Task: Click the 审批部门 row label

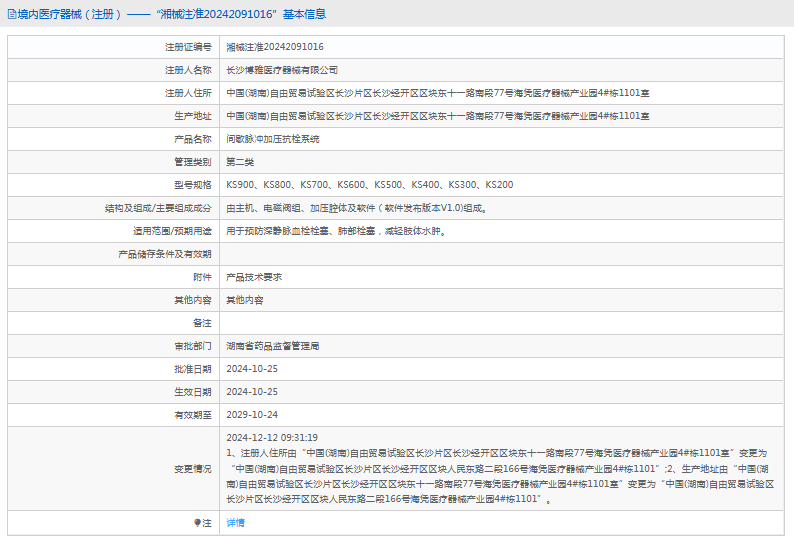Action: (193, 346)
